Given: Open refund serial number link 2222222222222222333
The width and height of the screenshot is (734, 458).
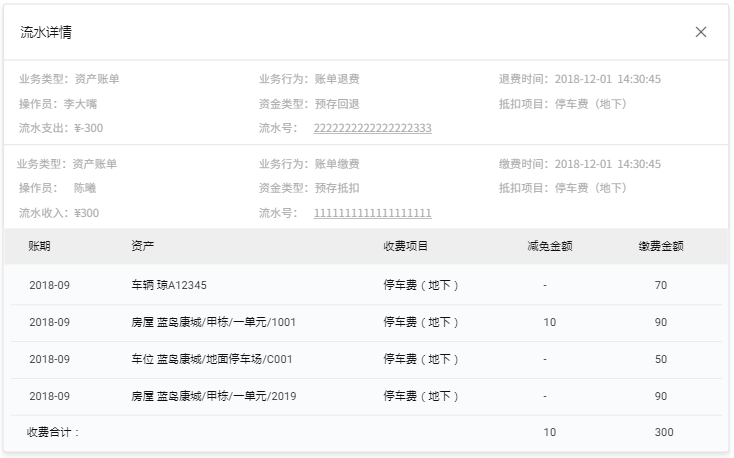Looking at the screenshot, I should coord(372,128).
